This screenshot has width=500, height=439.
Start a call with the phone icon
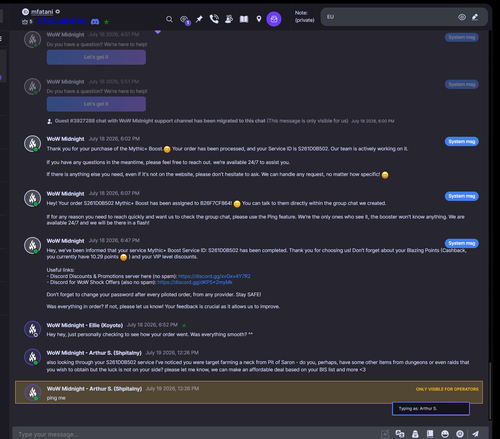[x=214, y=19]
